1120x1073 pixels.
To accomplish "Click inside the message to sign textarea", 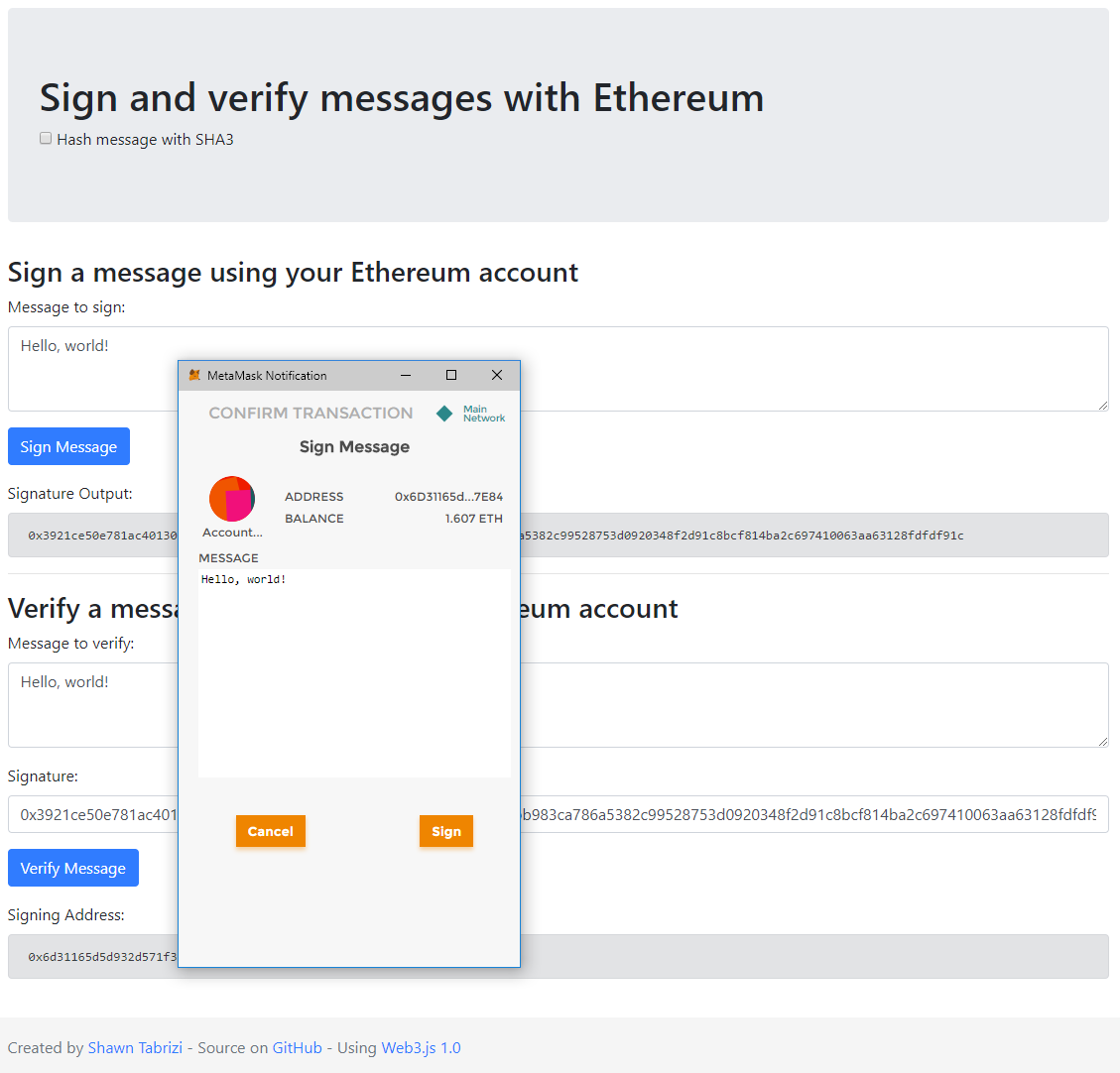I will pos(794,368).
